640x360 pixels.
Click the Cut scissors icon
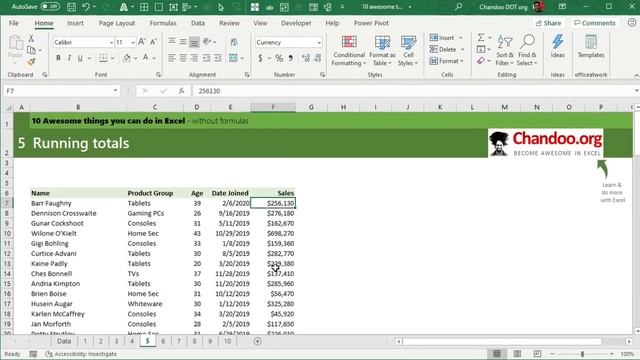click(31, 38)
